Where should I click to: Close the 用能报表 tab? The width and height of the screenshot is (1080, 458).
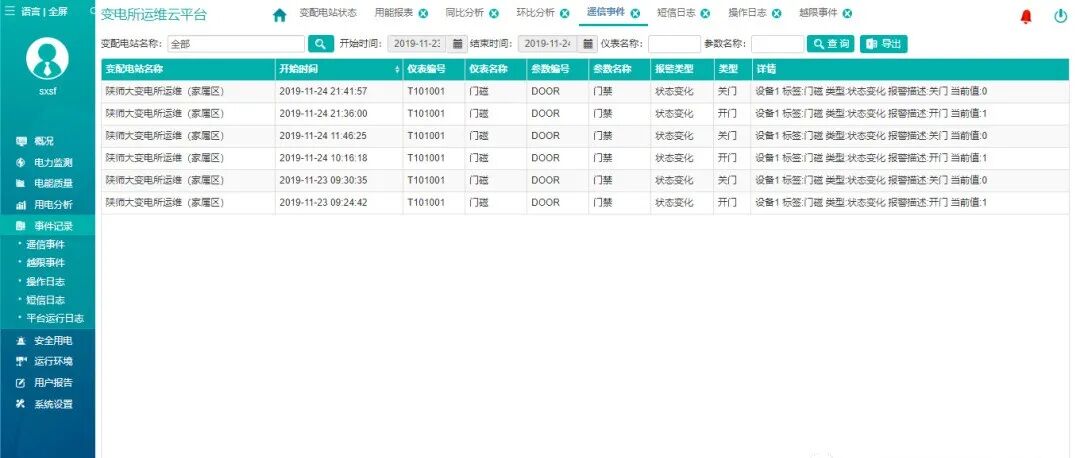[423, 14]
